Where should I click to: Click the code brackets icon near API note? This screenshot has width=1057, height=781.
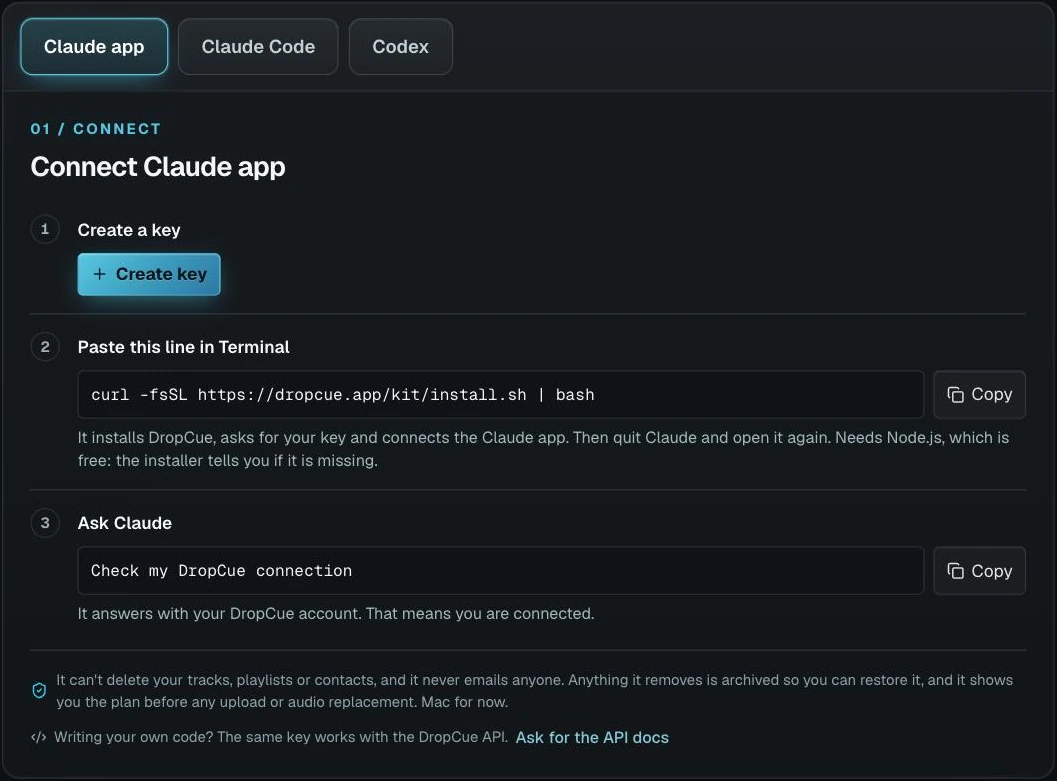[x=38, y=737]
